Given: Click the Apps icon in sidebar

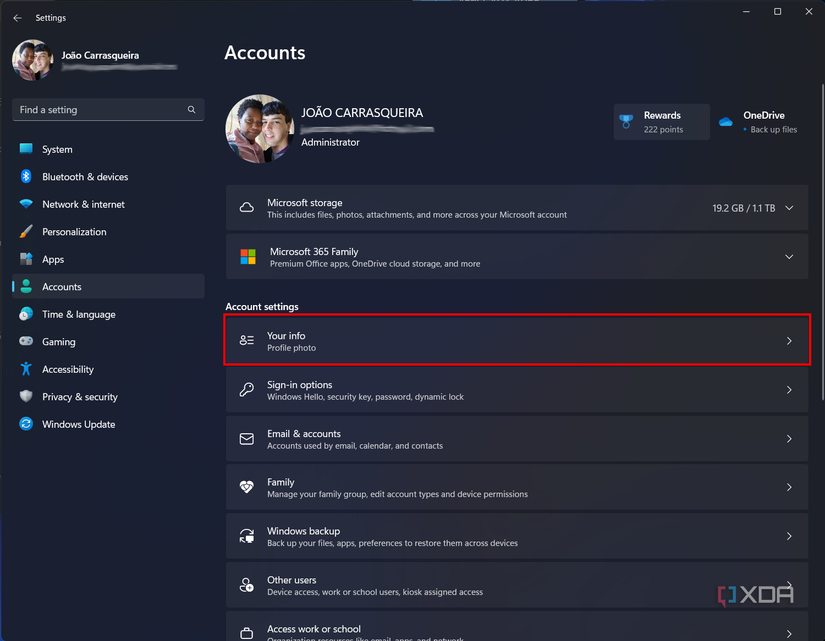Looking at the screenshot, I should (26, 258).
